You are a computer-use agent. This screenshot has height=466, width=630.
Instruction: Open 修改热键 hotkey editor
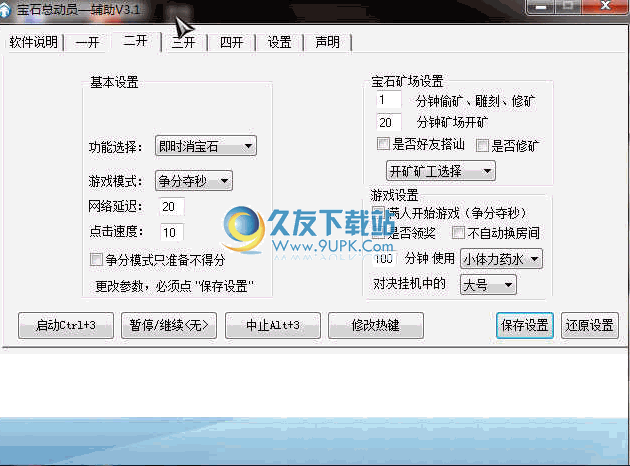point(376,325)
